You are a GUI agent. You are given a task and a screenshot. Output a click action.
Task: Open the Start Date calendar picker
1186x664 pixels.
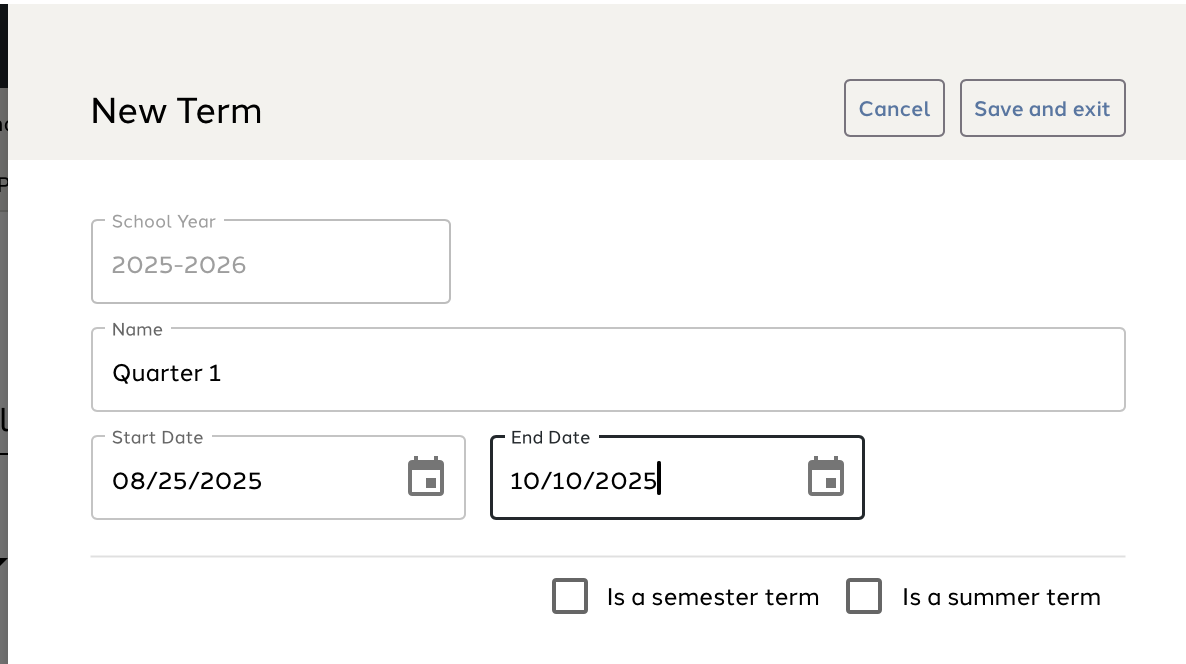426,477
